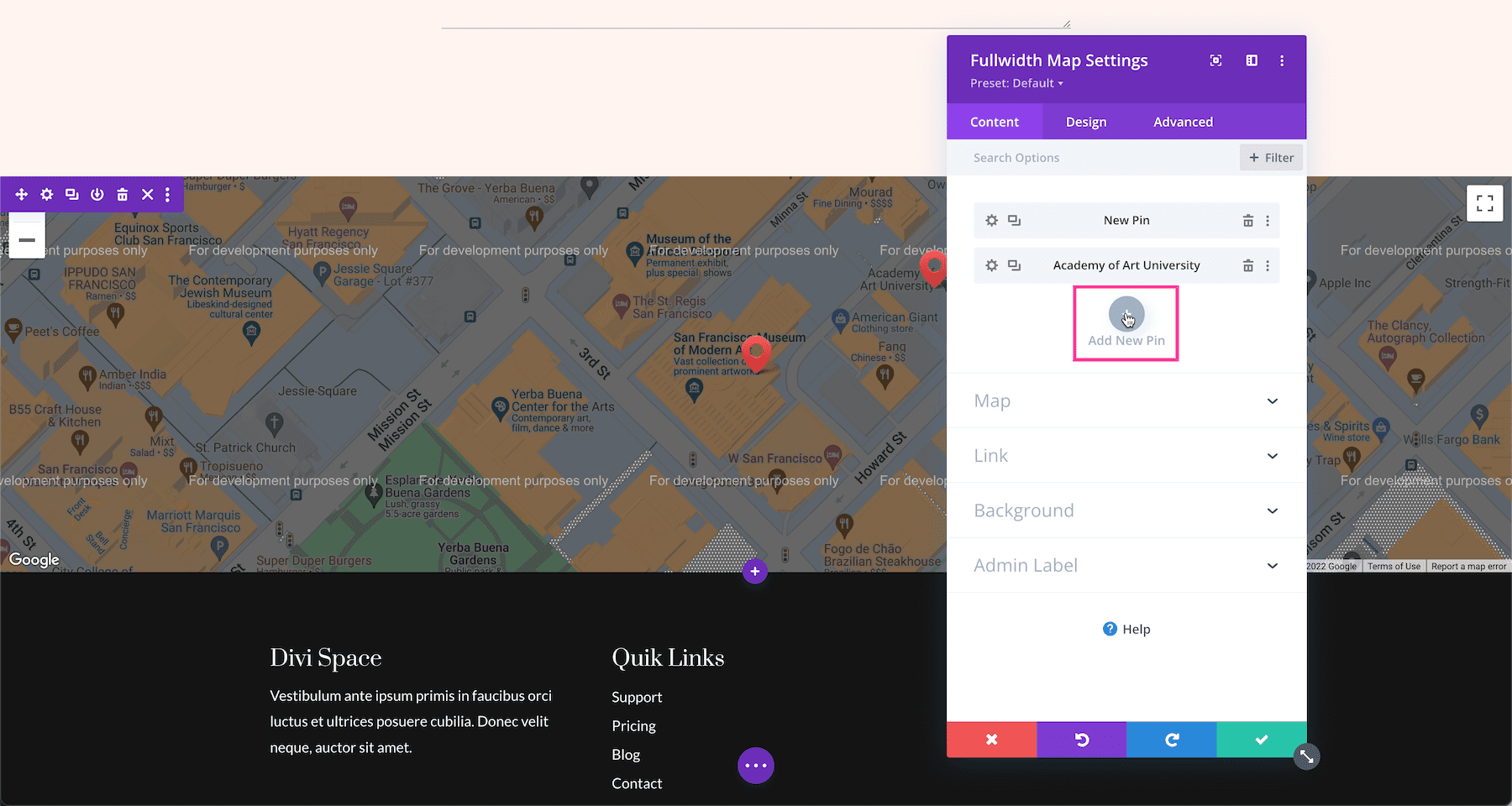Delete the module using the trash icon
Viewport: 1512px width, 806px height.
123,194
